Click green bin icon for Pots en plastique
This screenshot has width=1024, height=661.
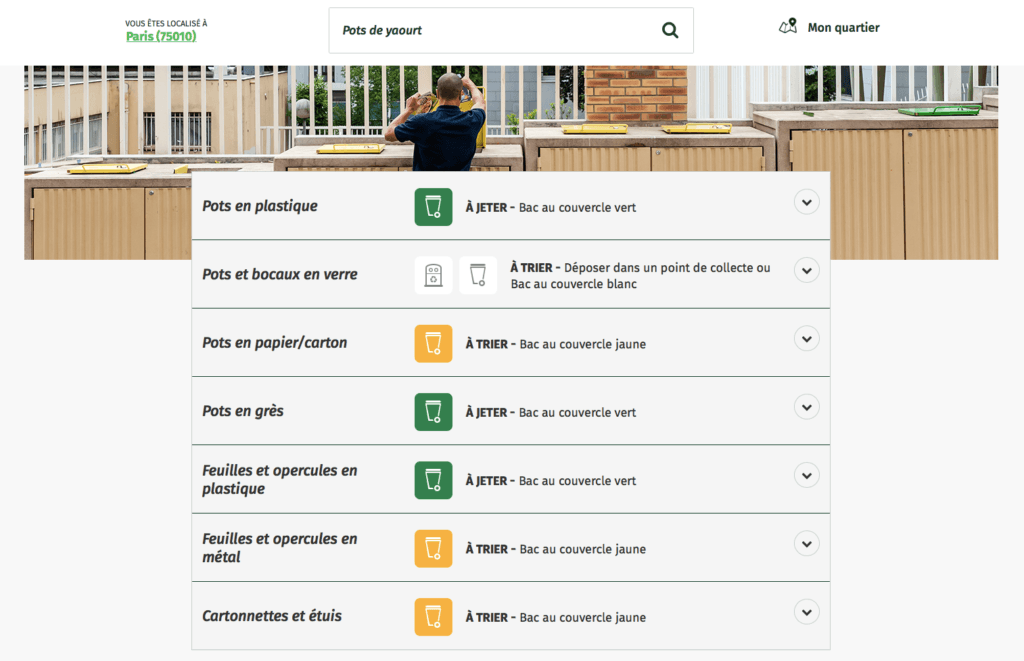click(x=433, y=207)
